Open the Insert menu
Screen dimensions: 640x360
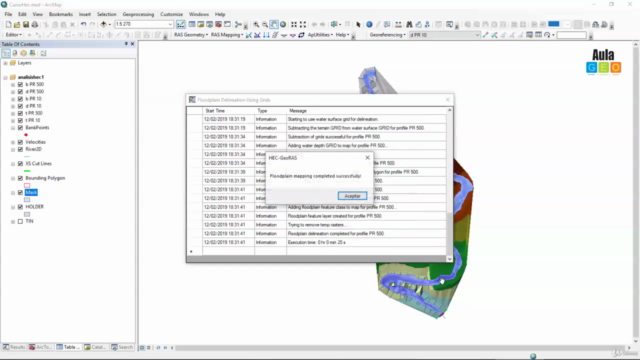coord(85,14)
